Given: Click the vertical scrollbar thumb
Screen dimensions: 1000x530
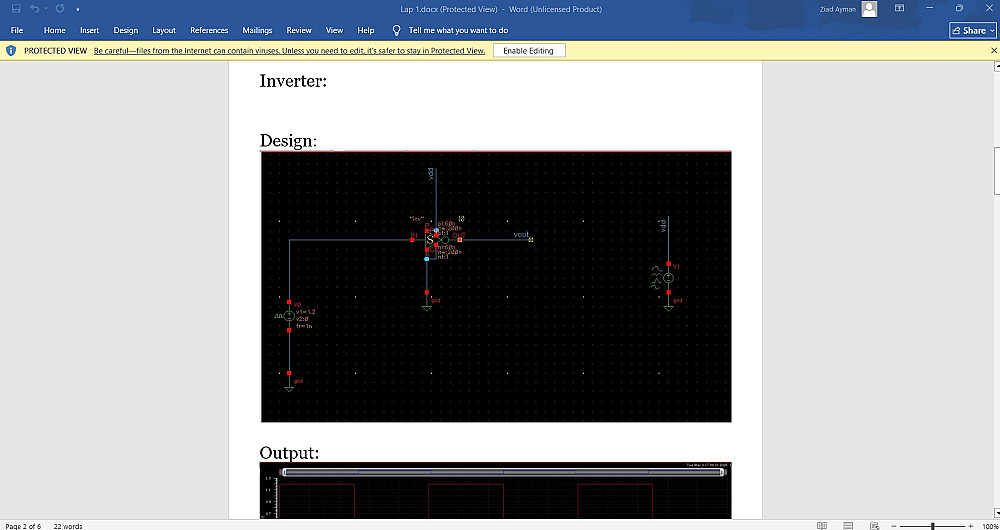Looking at the screenshot, I should 996,170.
